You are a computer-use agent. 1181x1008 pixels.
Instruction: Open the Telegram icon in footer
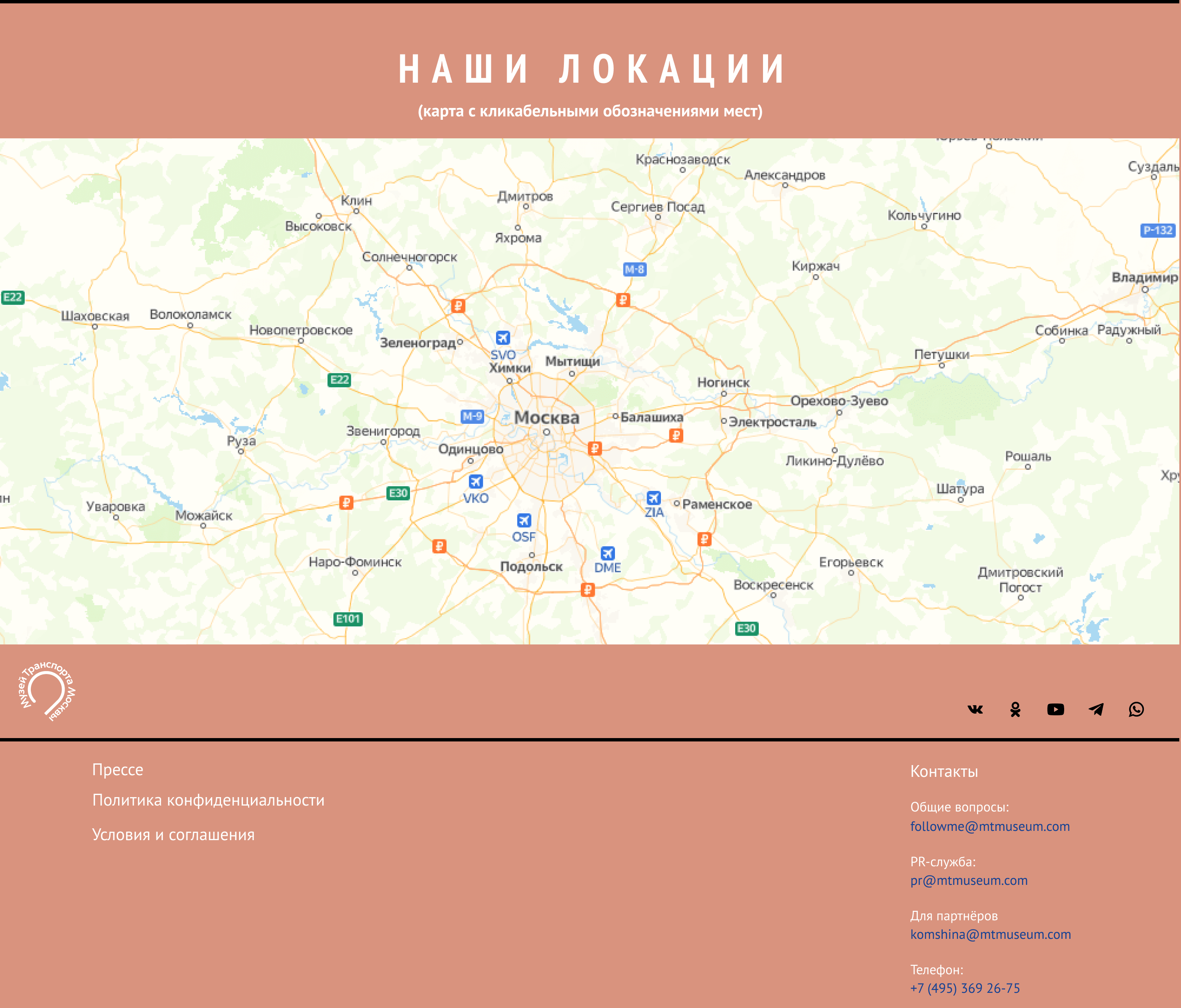[x=1095, y=709]
